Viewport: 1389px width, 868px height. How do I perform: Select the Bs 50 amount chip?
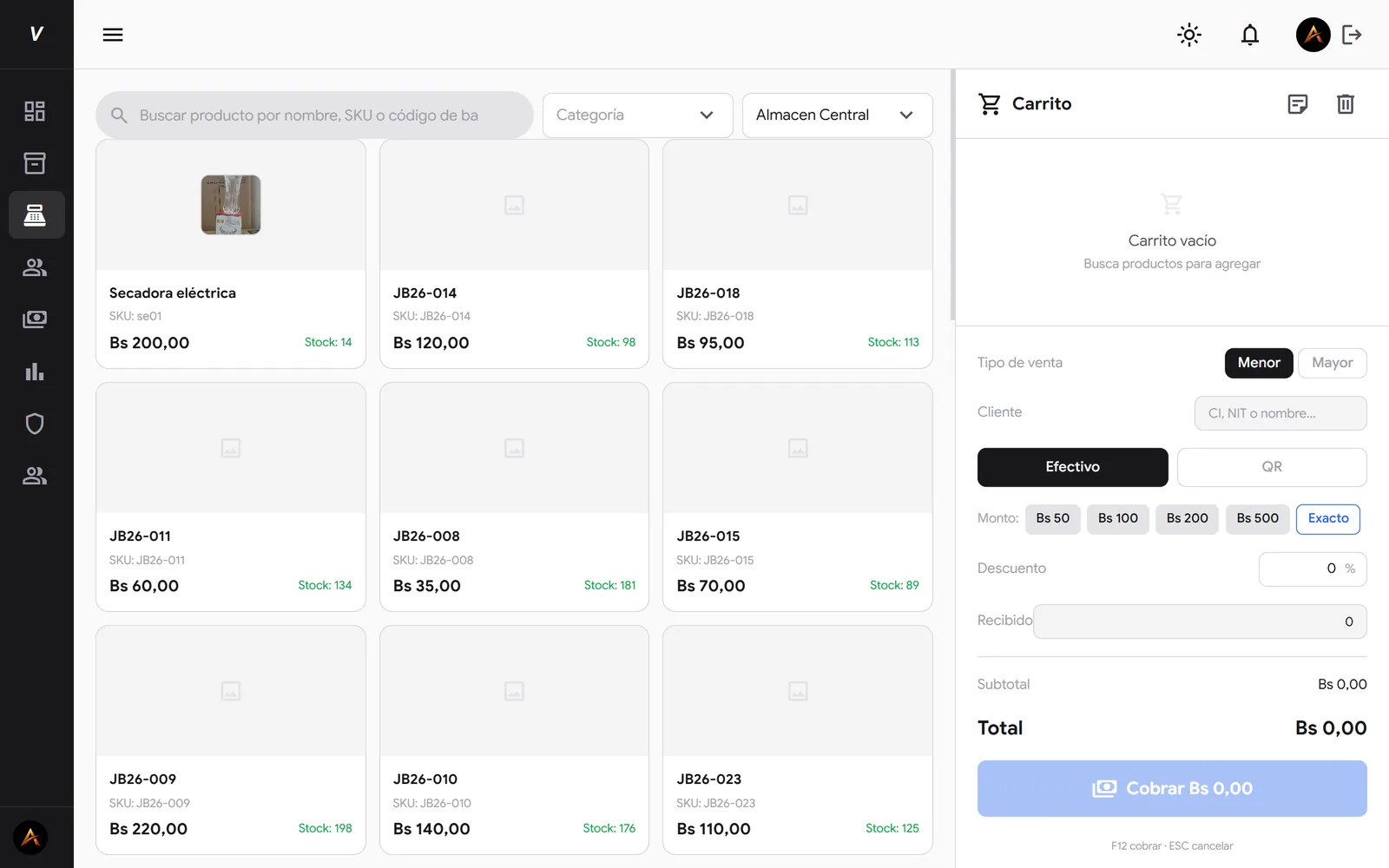point(1052,519)
